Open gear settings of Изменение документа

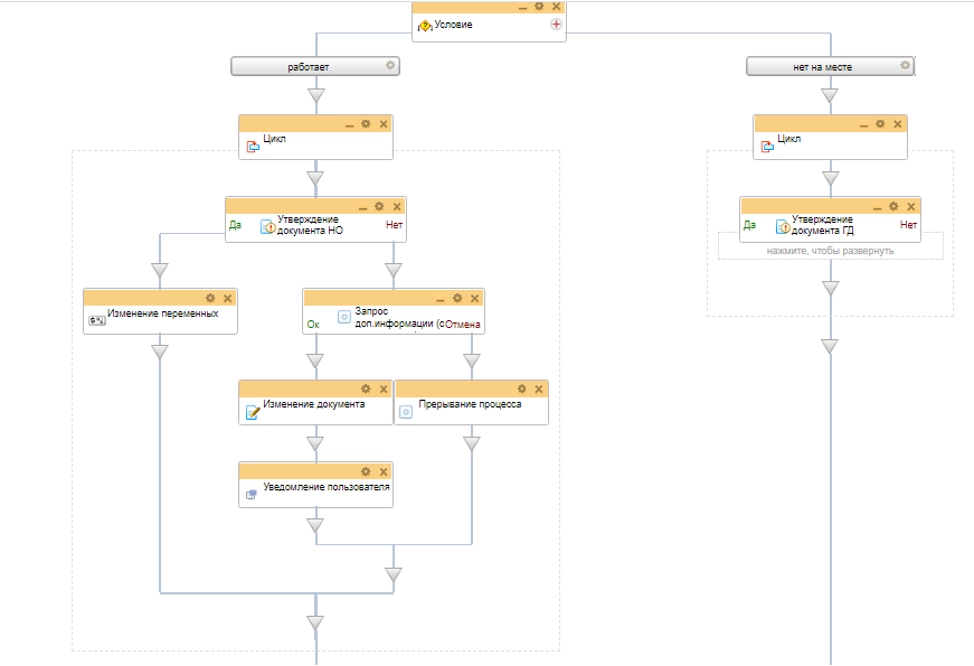click(x=366, y=389)
